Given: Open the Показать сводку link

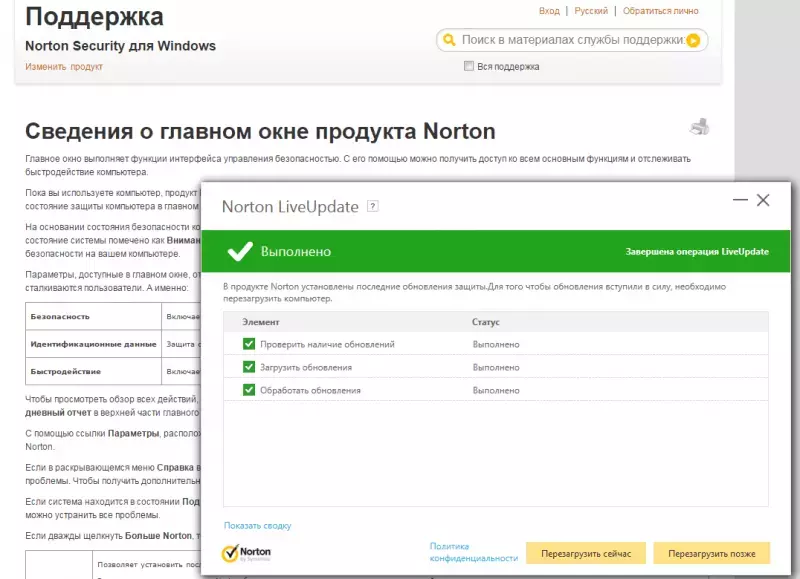Looking at the screenshot, I should tap(258, 525).
